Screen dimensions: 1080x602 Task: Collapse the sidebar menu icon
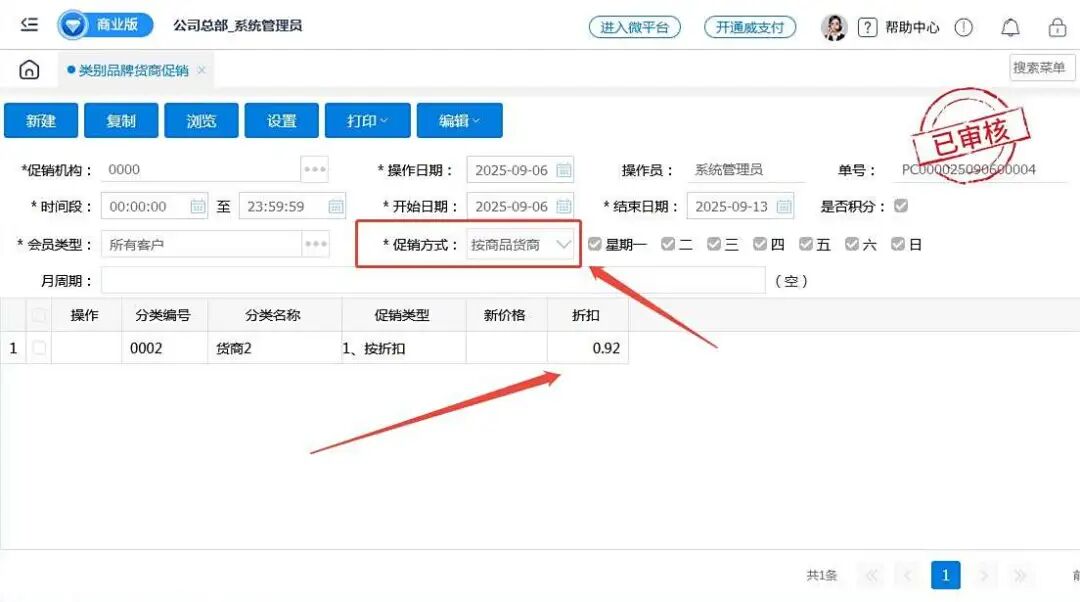tap(29, 26)
